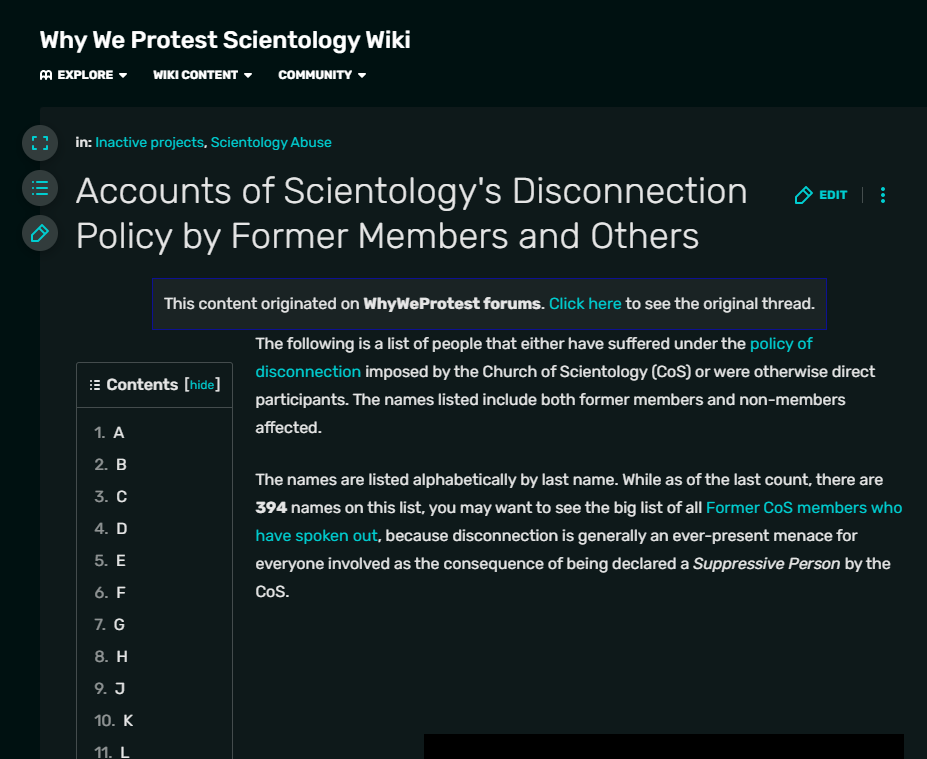
Task: Jump to section K in Contents
Action: point(128,721)
